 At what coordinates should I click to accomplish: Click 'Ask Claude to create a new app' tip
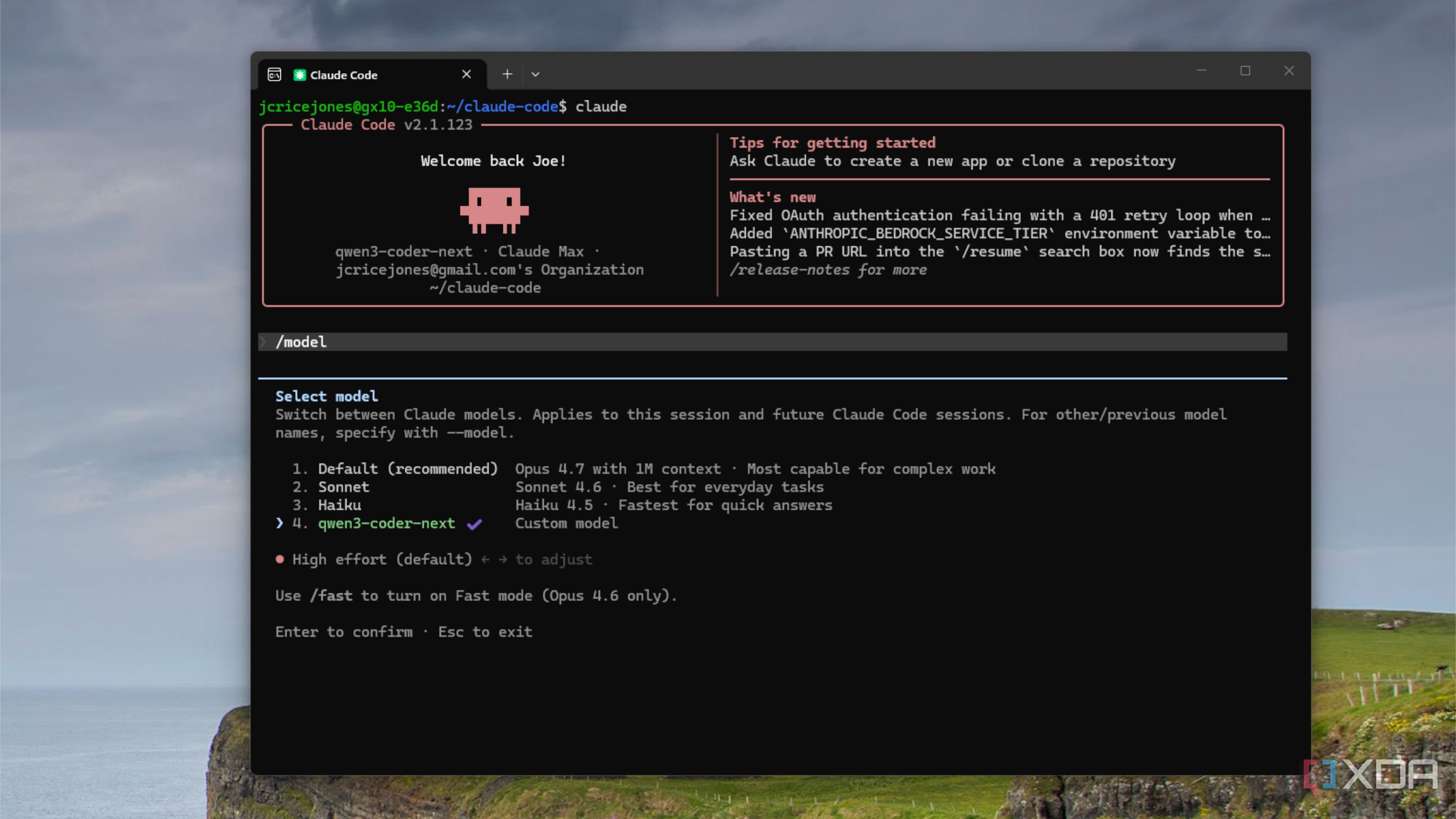pyautogui.click(x=953, y=161)
